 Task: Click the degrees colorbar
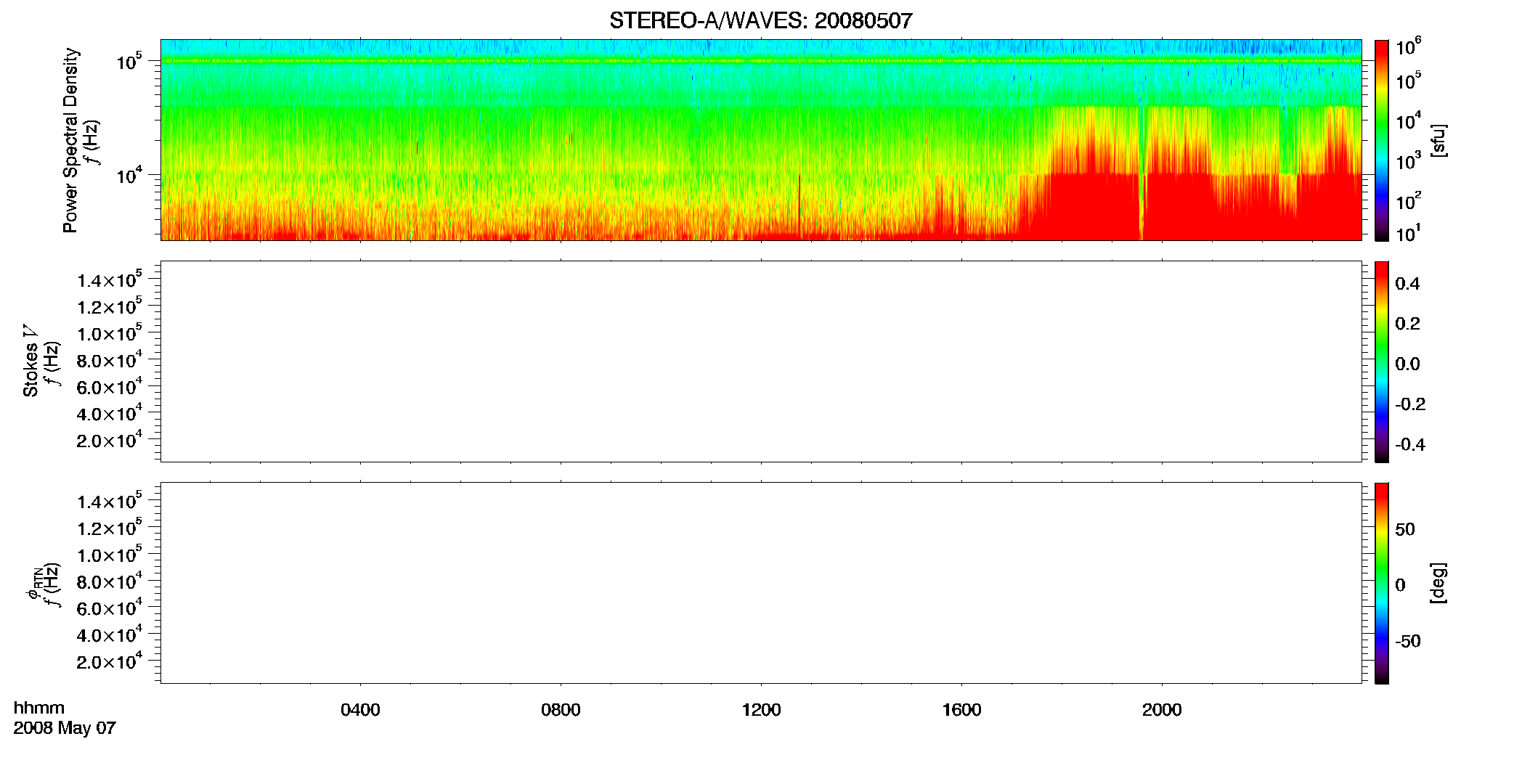click(1382, 583)
